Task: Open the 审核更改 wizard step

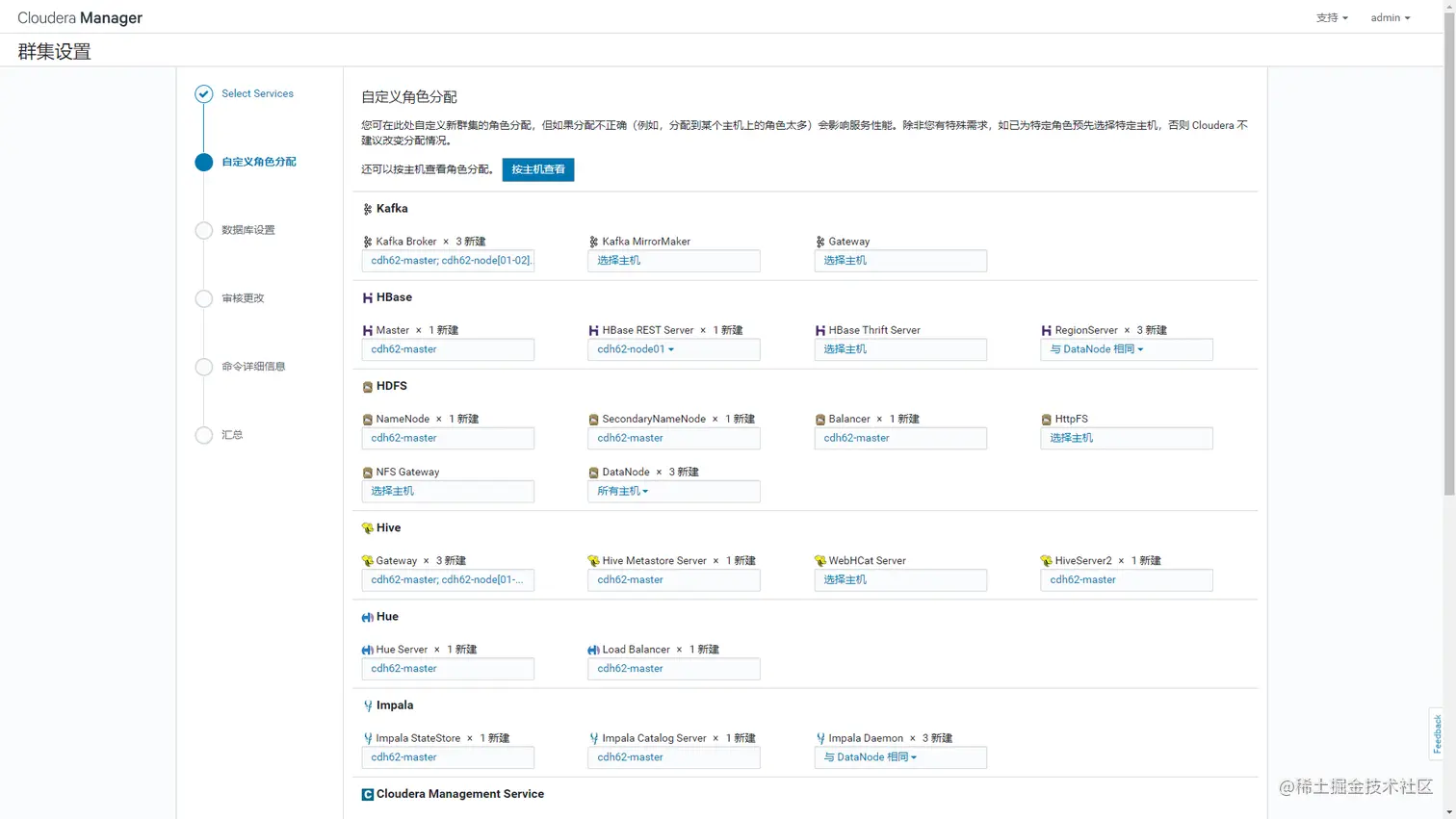Action: [x=243, y=298]
